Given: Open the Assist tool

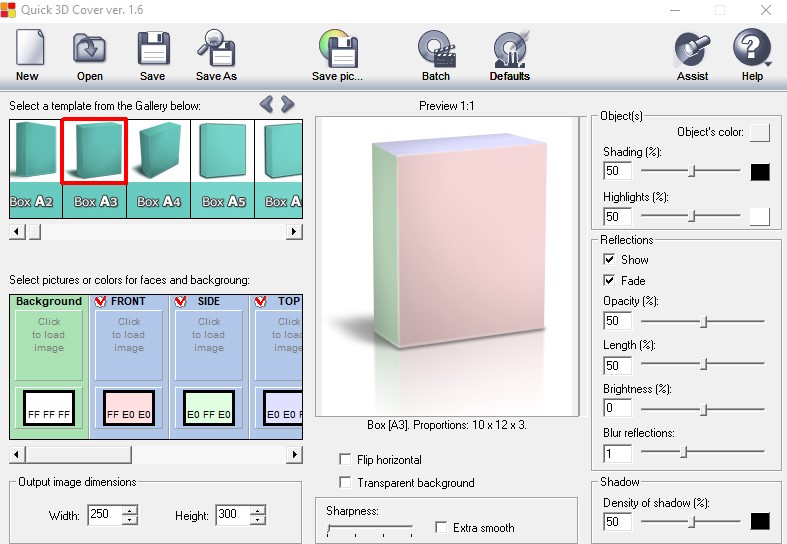Looking at the screenshot, I should pos(692,50).
